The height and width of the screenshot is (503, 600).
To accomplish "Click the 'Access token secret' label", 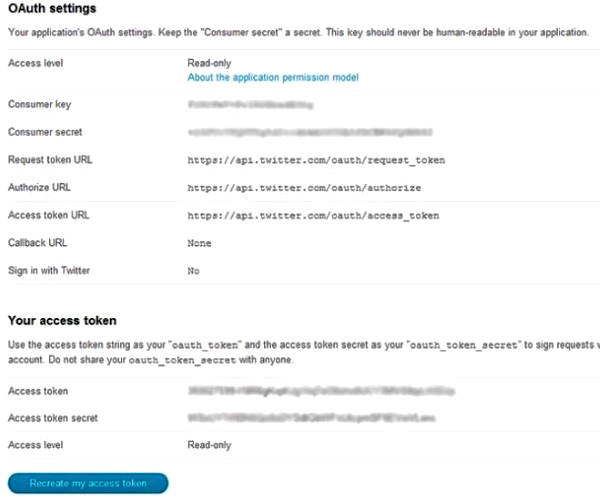I will click(53, 418).
